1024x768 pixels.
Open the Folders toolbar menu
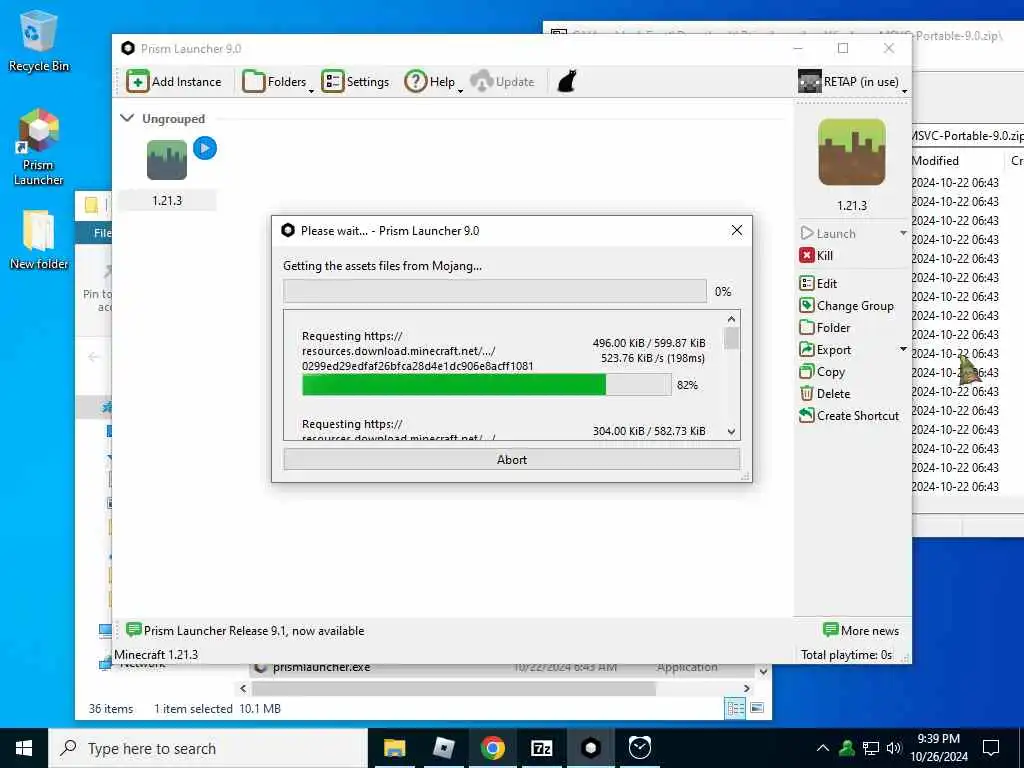click(278, 82)
